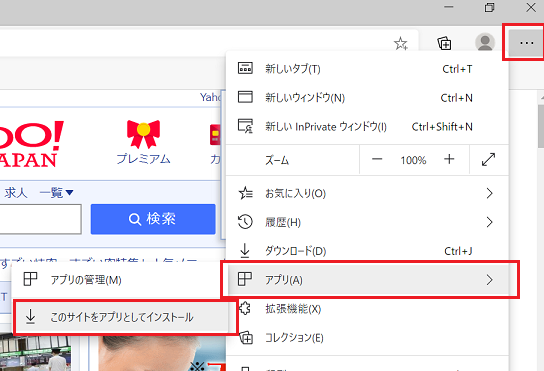Screen dimensions: 544x371
Task: Click the アプリの管理 grid icon
Action: click(30, 279)
